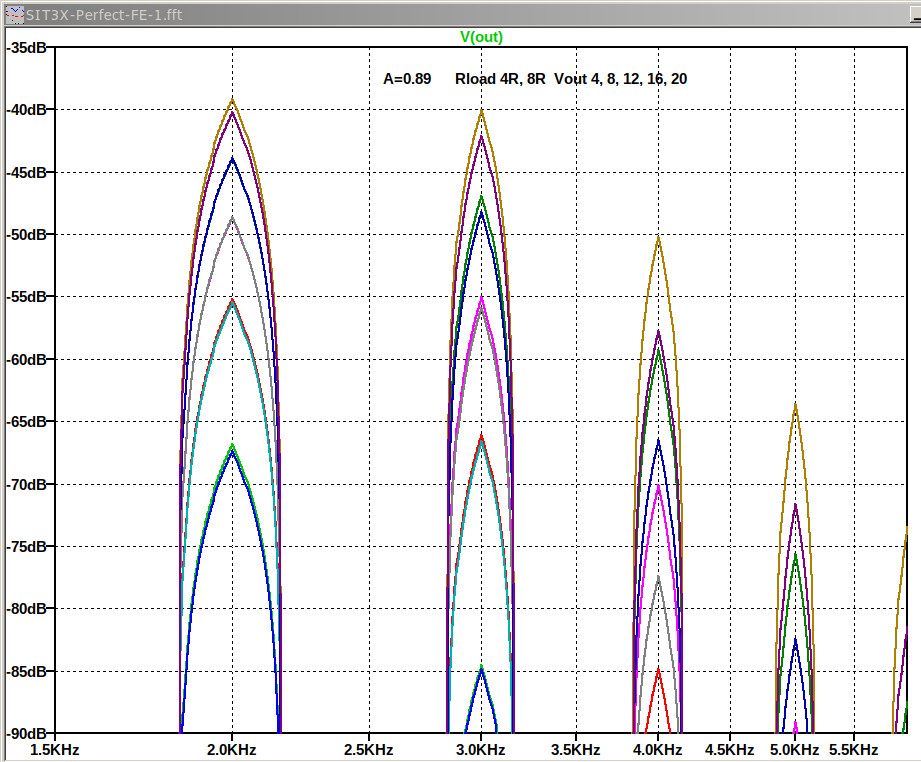This screenshot has height=762, width=921.
Task: Click the 1.5KHz frequency axis label
Action: (x=55, y=750)
